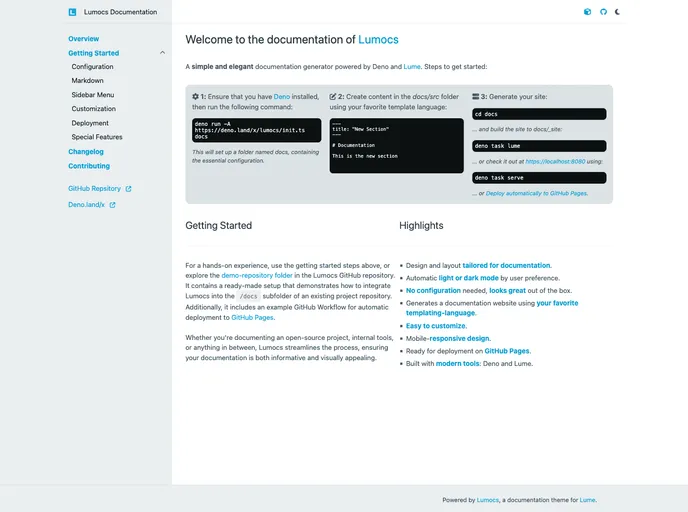Click the light or dark mode highlight link
Screen dimensions: 688x512
tap(469, 278)
